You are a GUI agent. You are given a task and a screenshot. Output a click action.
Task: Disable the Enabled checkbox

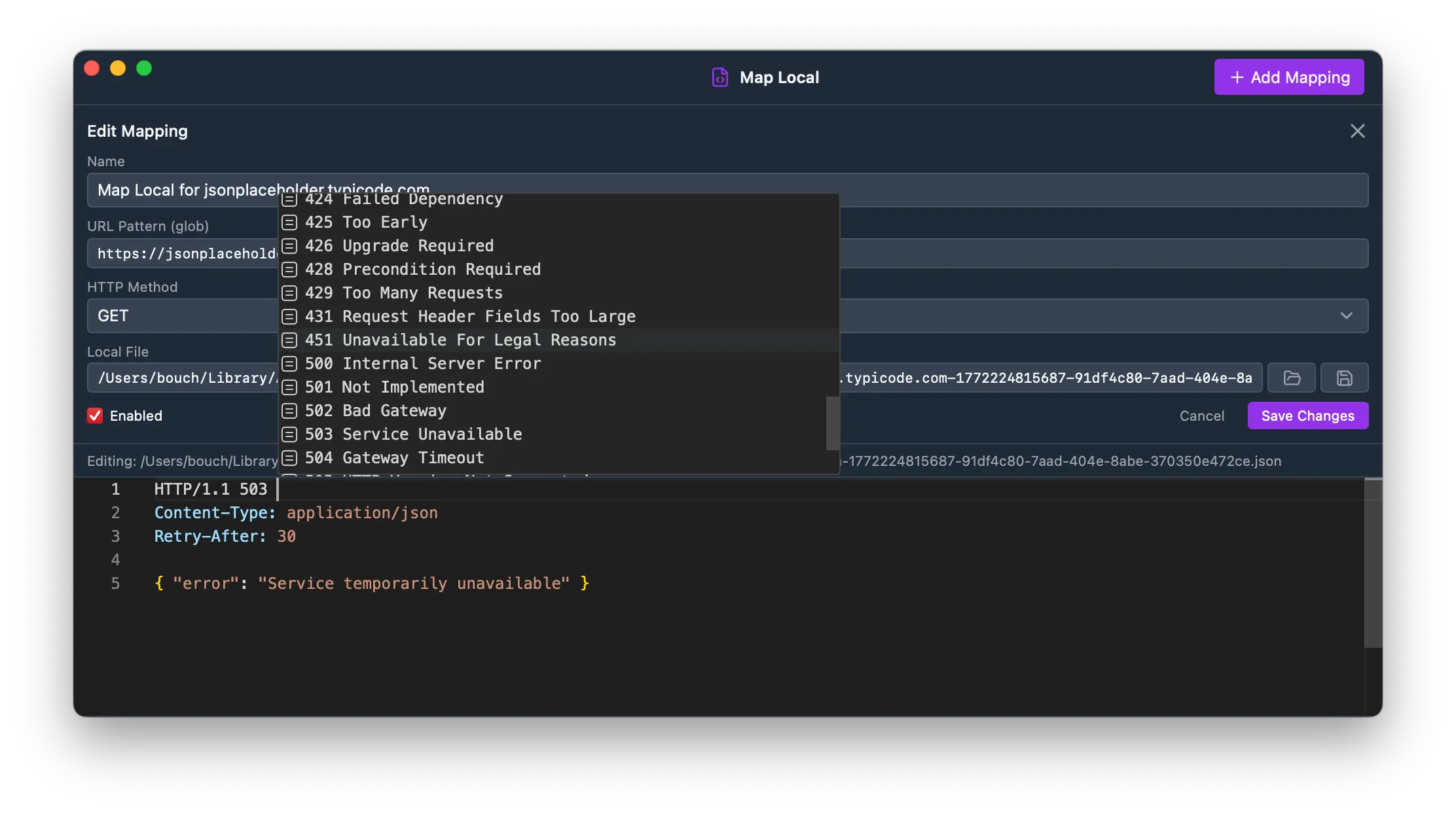pyautogui.click(x=95, y=416)
